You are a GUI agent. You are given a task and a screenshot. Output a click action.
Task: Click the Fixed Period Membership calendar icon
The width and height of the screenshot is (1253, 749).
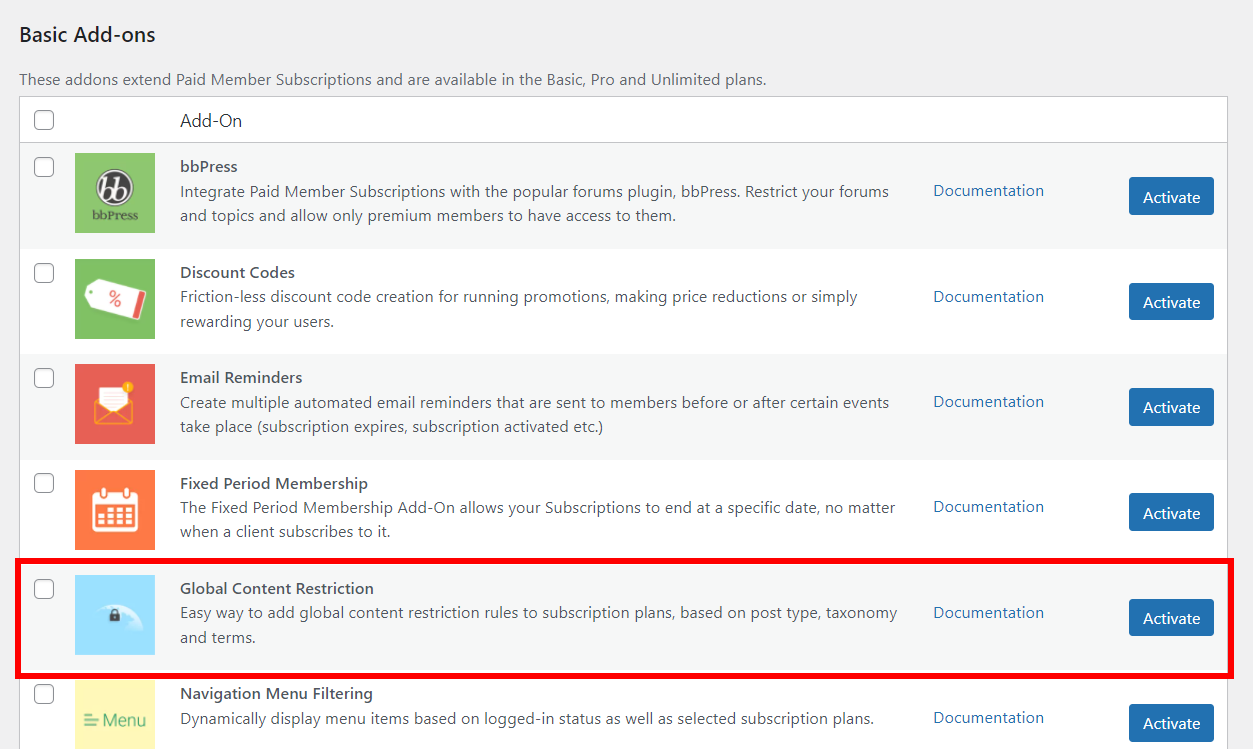[115, 509]
